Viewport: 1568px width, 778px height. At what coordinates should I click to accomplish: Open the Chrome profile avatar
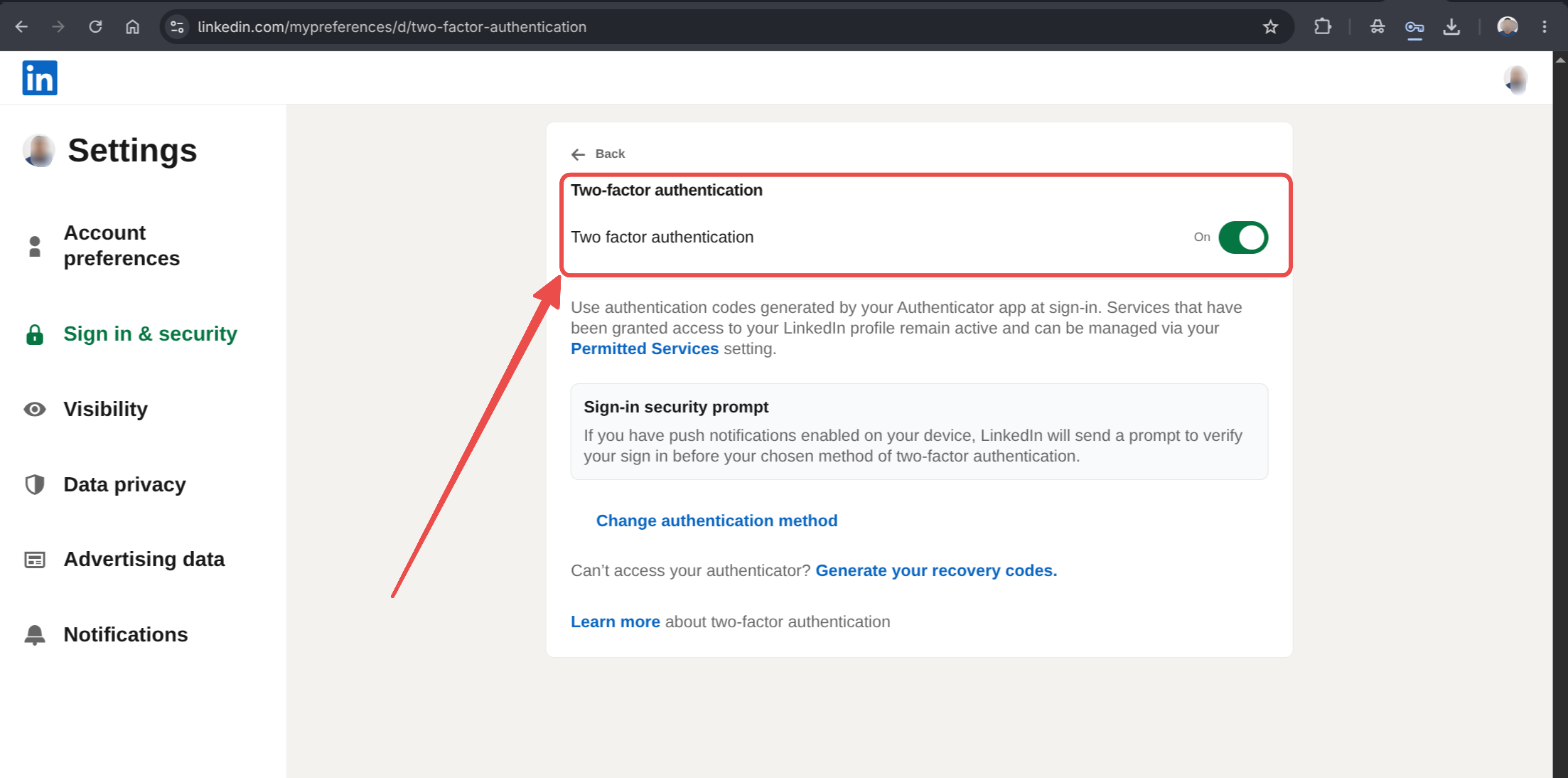(x=1508, y=27)
